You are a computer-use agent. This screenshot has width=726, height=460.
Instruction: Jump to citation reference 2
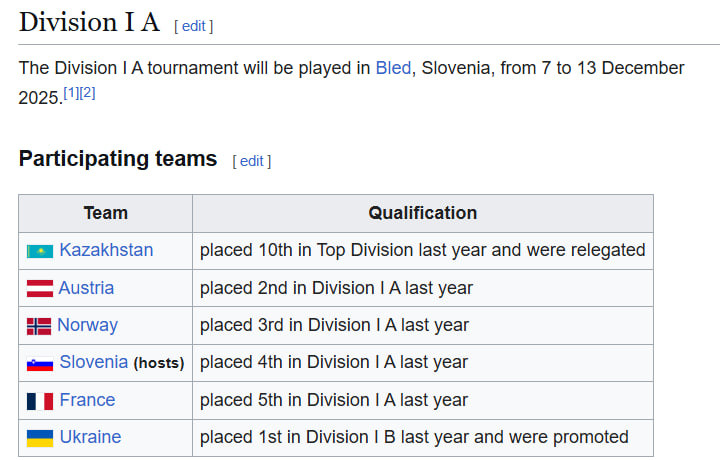(x=87, y=93)
